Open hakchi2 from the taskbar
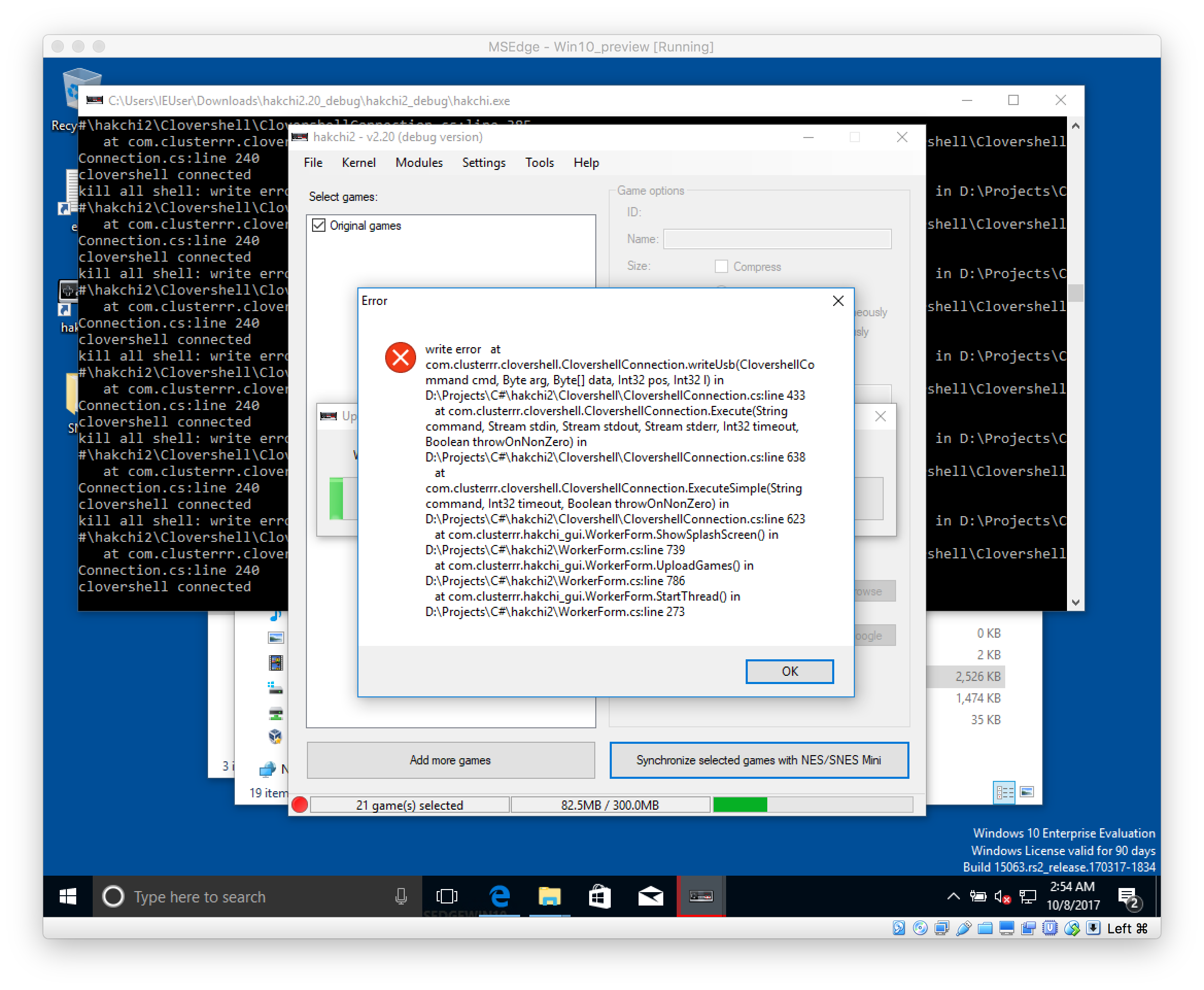1204x990 pixels. coord(701,896)
